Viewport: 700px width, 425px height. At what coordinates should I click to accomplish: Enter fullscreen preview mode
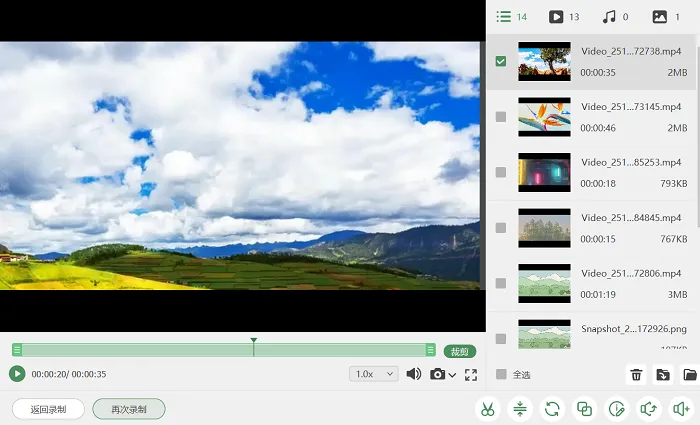(471, 375)
